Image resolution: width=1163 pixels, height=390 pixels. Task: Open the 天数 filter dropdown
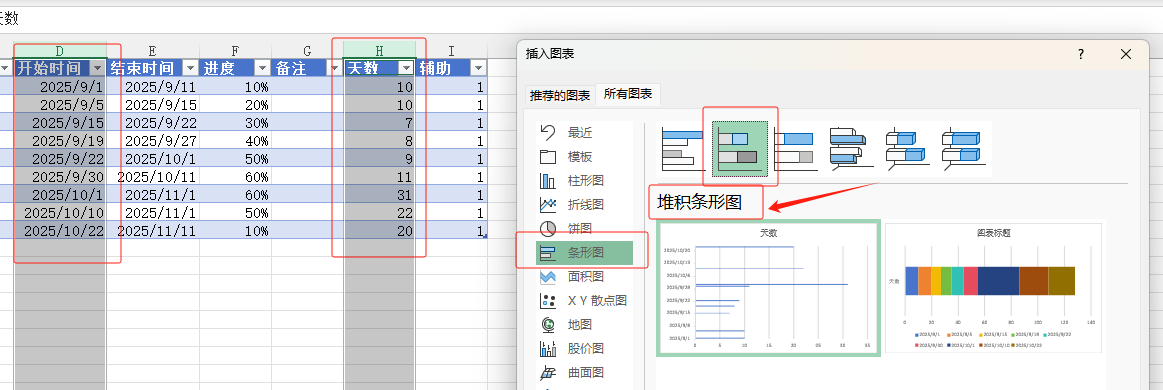pyautogui.click(x=405, y=68)
